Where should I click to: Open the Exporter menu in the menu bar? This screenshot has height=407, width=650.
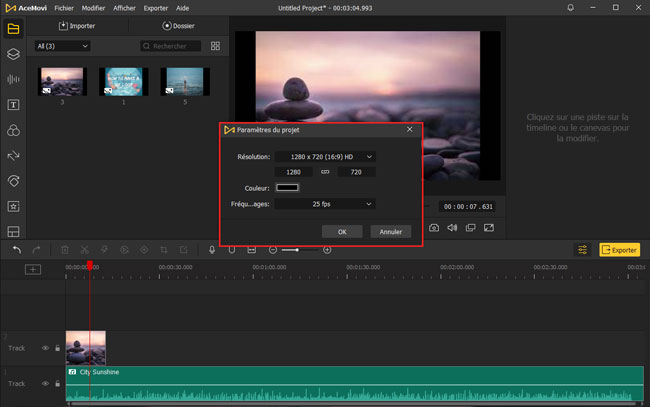click(x=156, y=7)
